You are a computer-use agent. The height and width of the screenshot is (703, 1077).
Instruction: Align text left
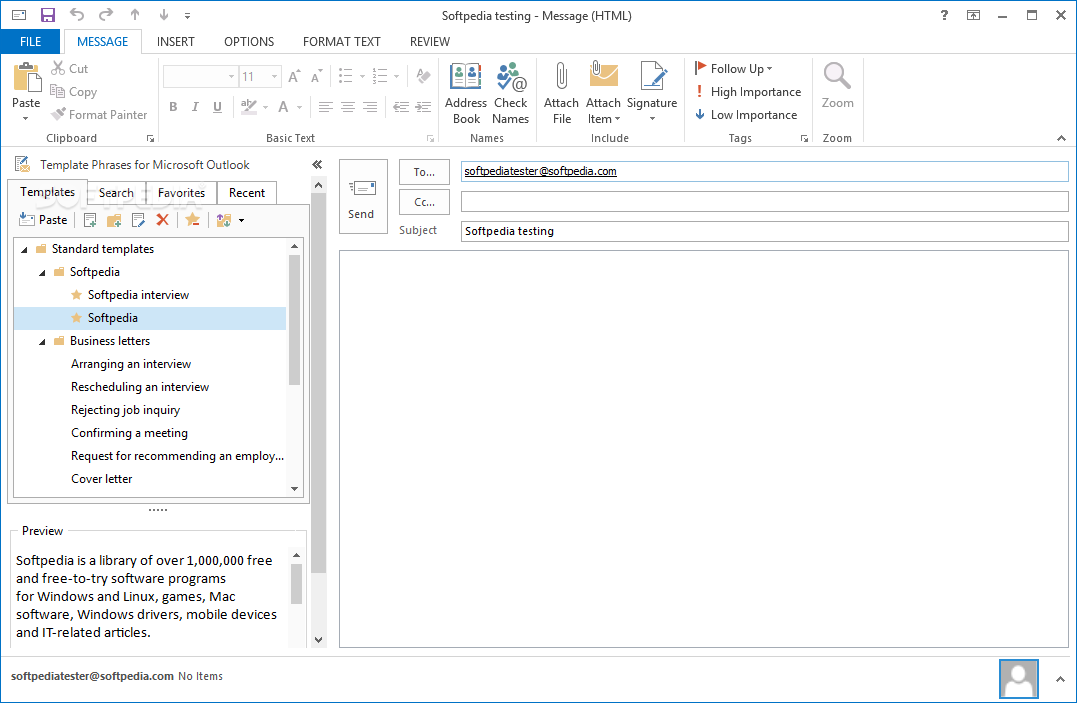(x=326, y=107)
